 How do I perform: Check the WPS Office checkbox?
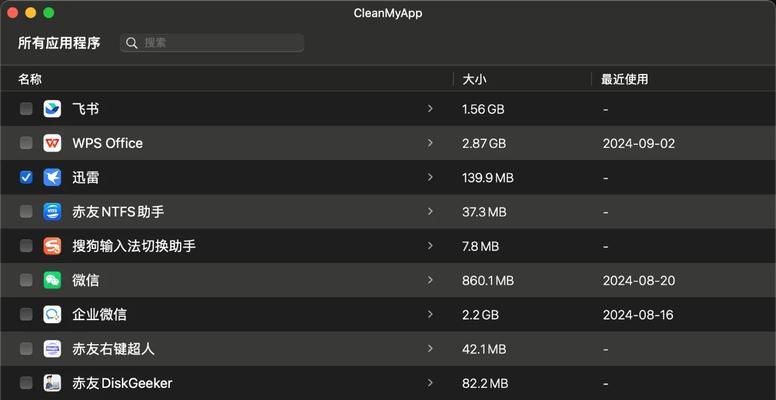tap(26, 143)
